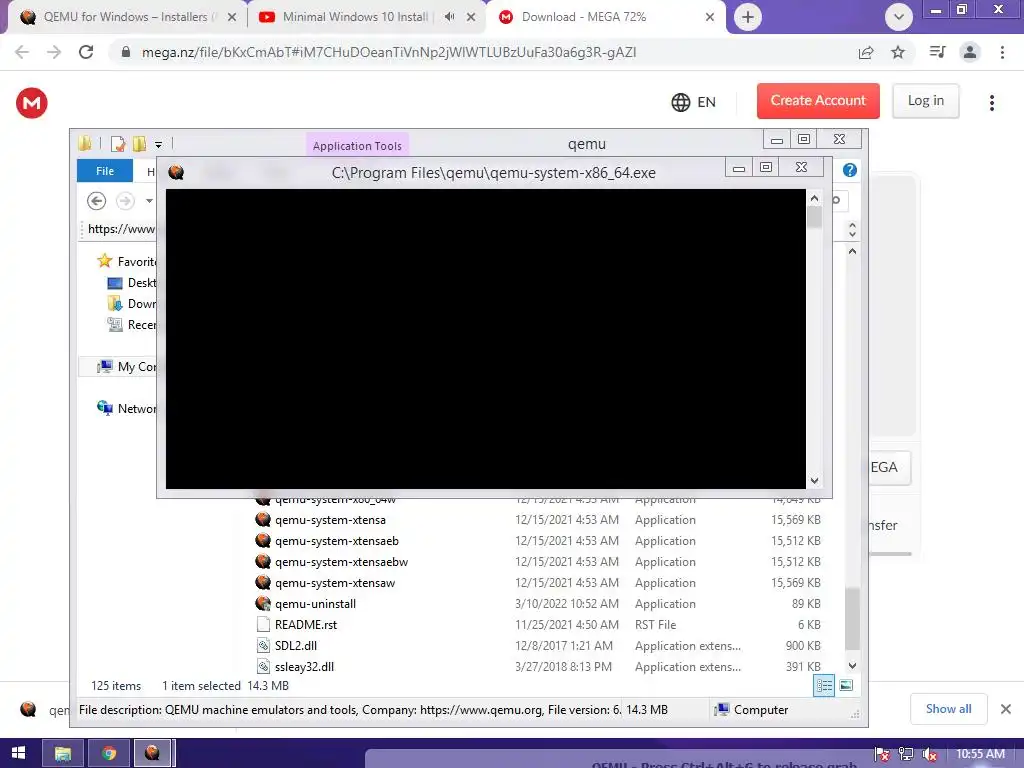Screen dimensions: 1024x768
Task: Click taskbar network icon
Action: coord(906,755)
